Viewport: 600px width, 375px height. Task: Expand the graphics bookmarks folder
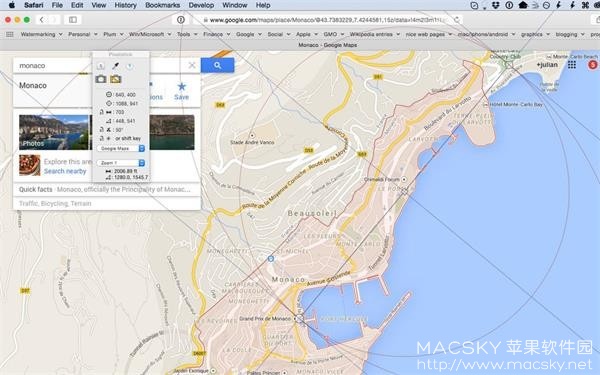tap(535, 34)
